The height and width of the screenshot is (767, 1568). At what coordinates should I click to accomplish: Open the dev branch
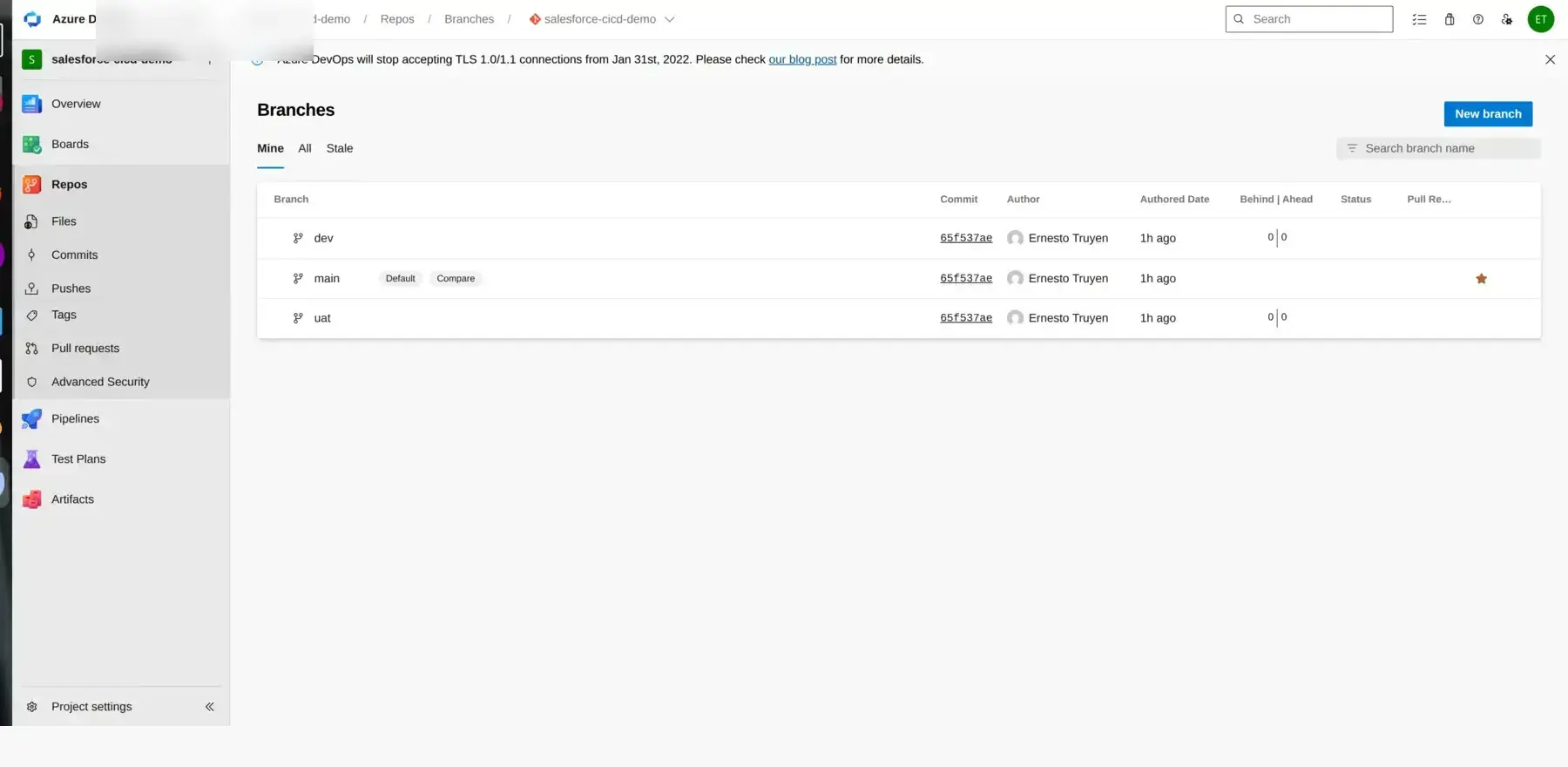(323, 238)
